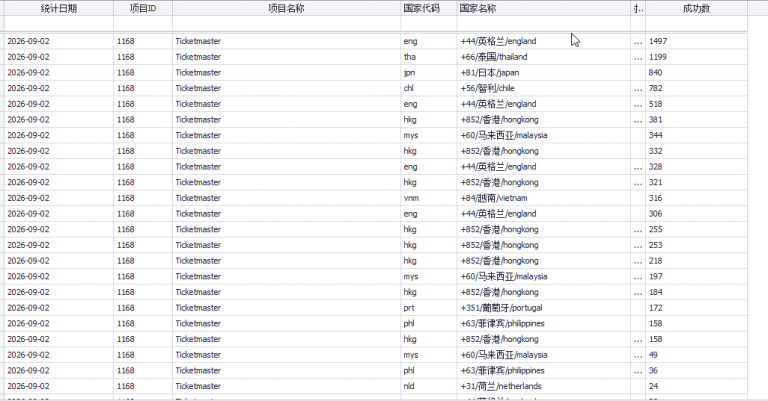
Task: Select the success count 172 cell
Action: click(x=696, y=307)
